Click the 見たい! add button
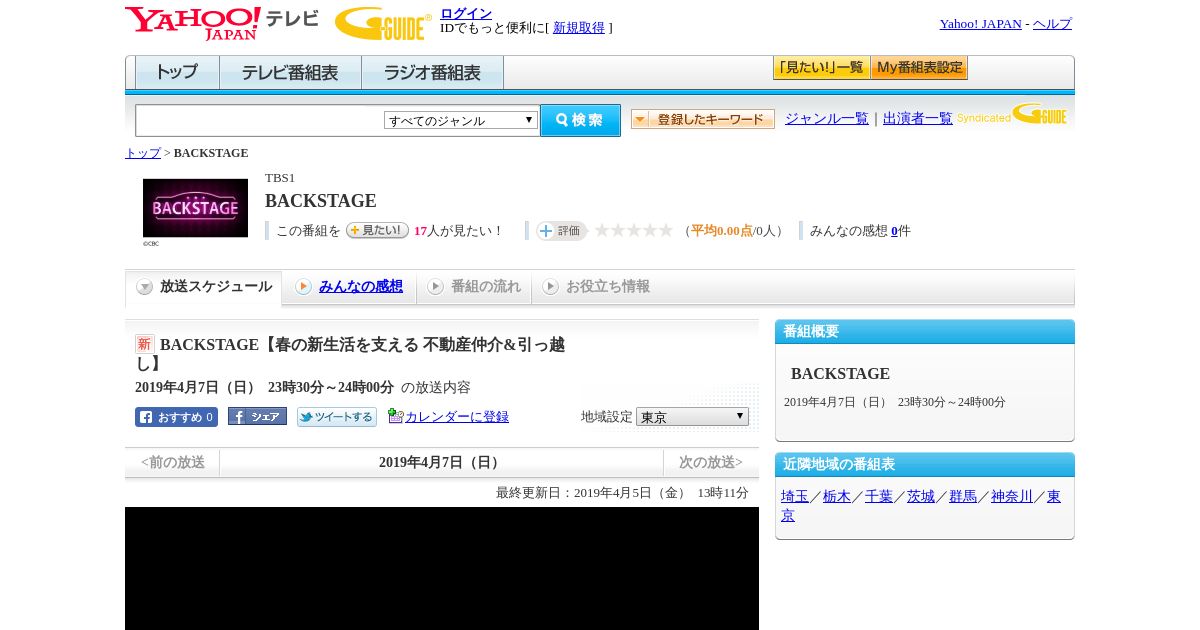This screenshot has width=1200, height=630. coord(377,230)
